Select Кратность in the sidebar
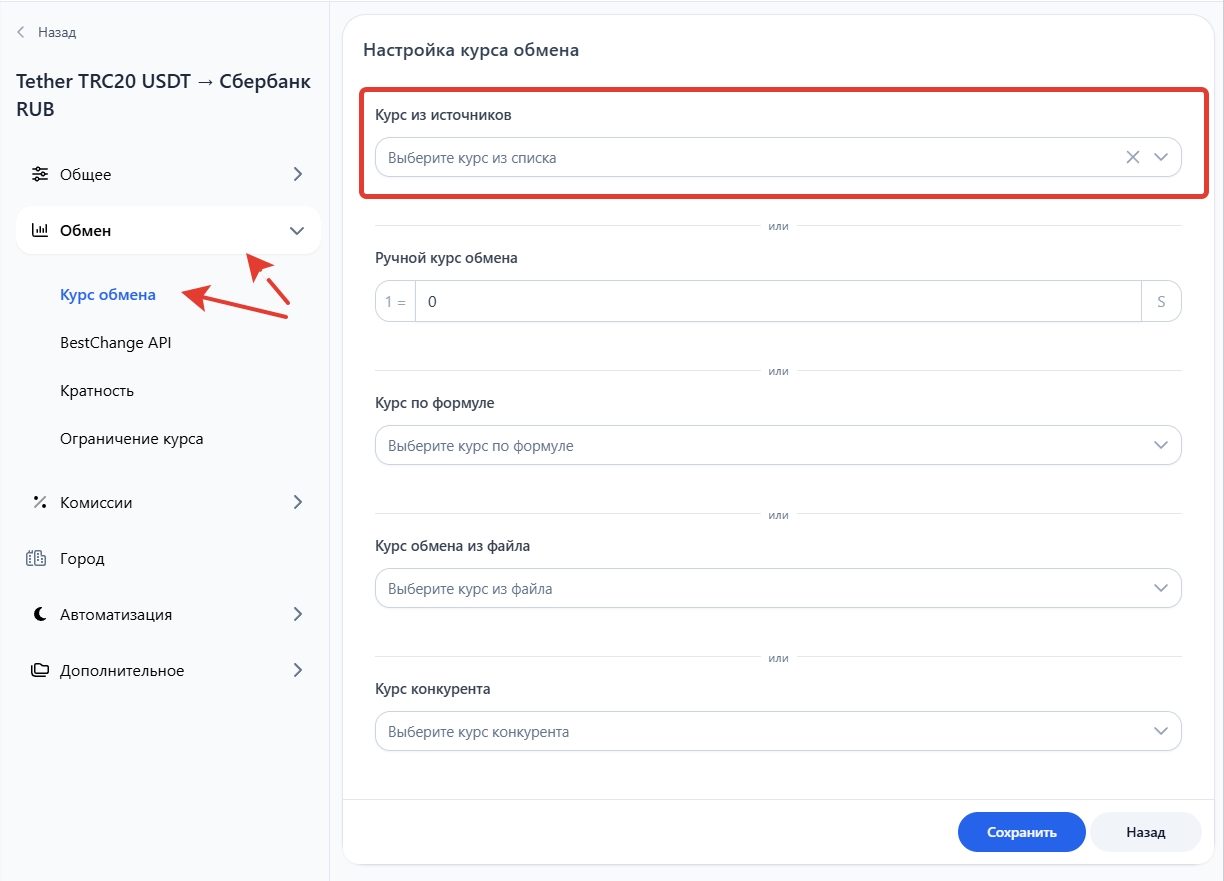Screen dimensions: 1224x881 [97, 391]
